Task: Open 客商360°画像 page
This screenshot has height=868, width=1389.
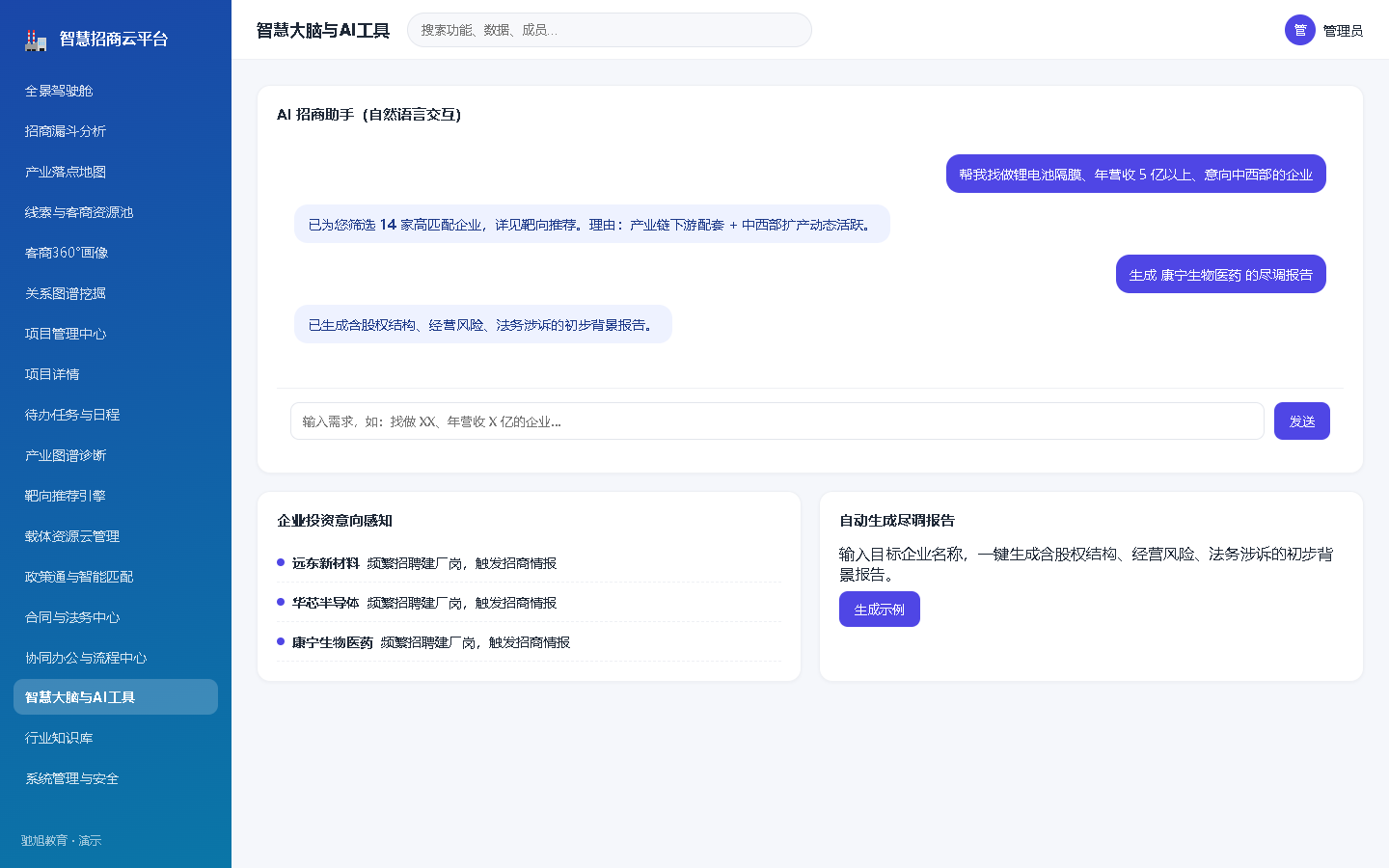Action: click(x=116, y=253)
